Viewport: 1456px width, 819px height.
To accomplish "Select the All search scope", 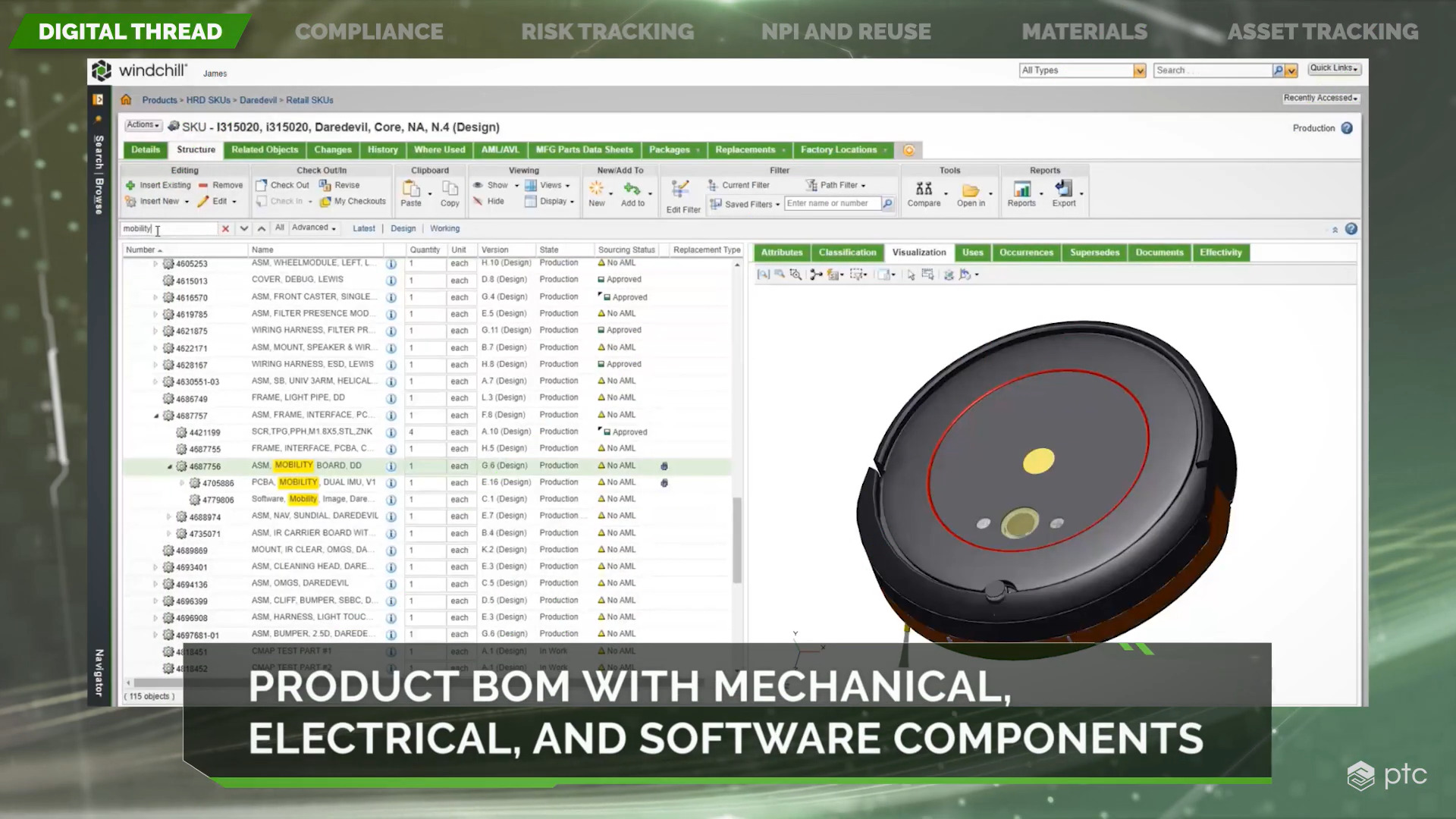I will pos(279,227).
